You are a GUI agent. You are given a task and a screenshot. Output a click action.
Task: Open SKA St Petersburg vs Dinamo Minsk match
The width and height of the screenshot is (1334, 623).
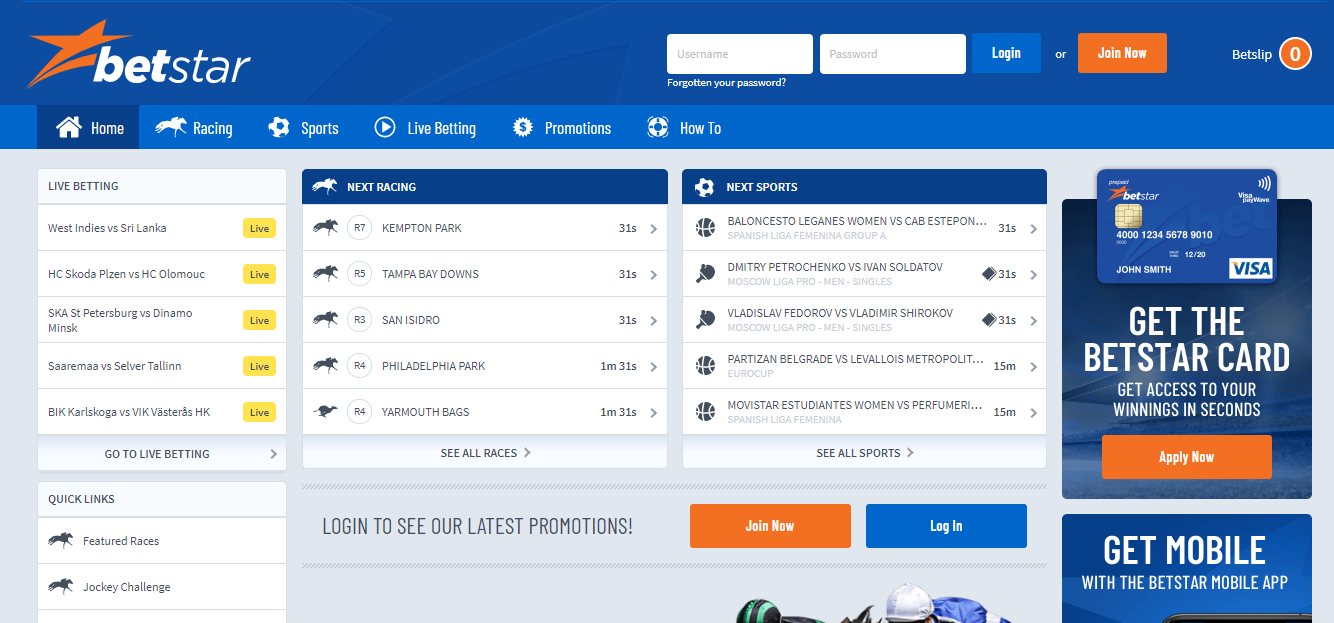pyautogui.click(x=162, y=320)
